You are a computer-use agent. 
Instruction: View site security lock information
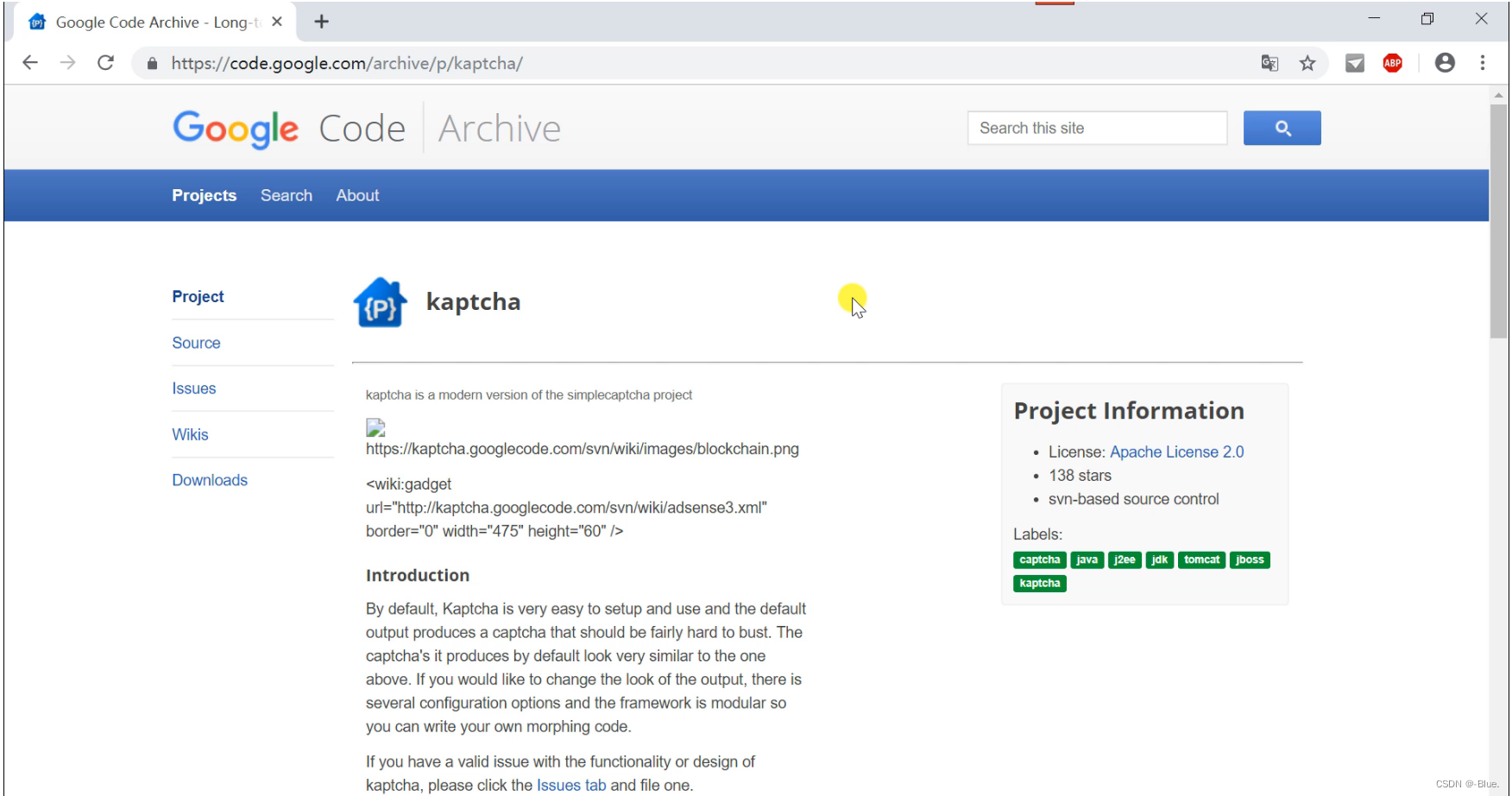coord(153,63)
